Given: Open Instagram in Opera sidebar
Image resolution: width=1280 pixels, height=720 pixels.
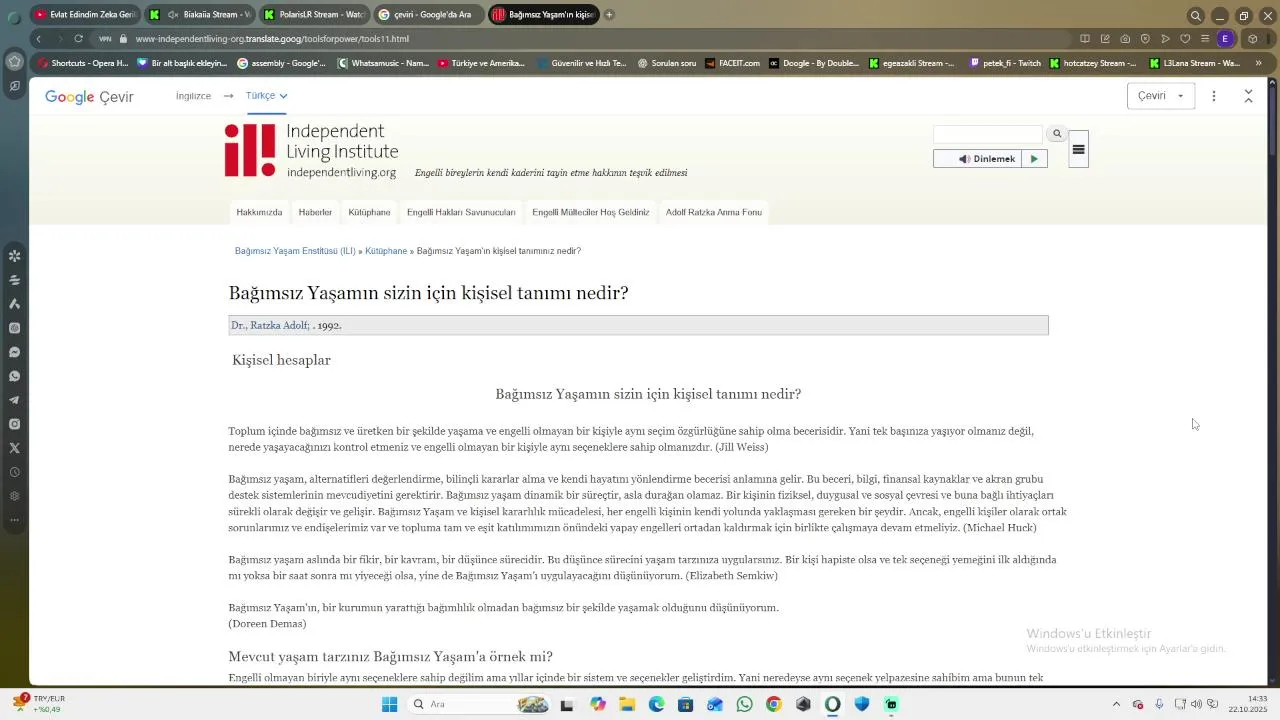Looking at the screenshot, I should (x=14, y=424).
